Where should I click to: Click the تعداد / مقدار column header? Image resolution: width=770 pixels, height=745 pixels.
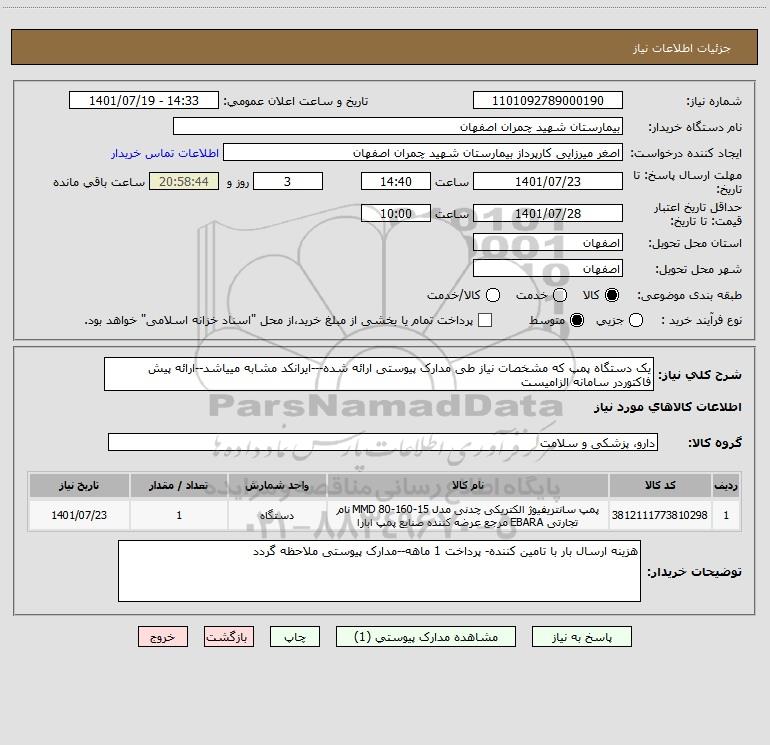(179, 485)
